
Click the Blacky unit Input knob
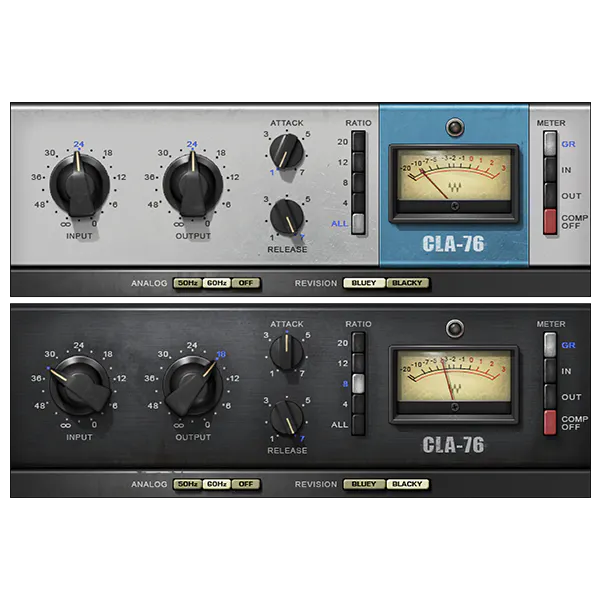79,386
